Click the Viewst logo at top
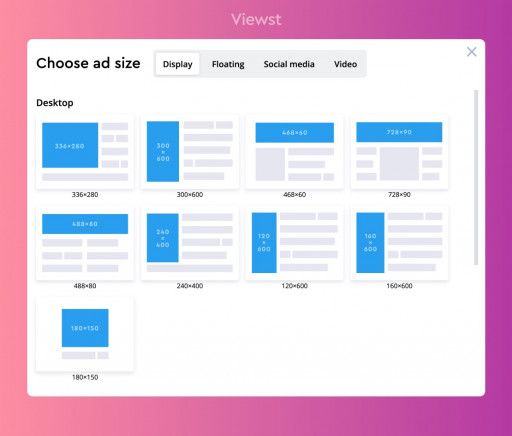Image resolution: width=512 pixels, height=436 pixels. pos(256,19)
